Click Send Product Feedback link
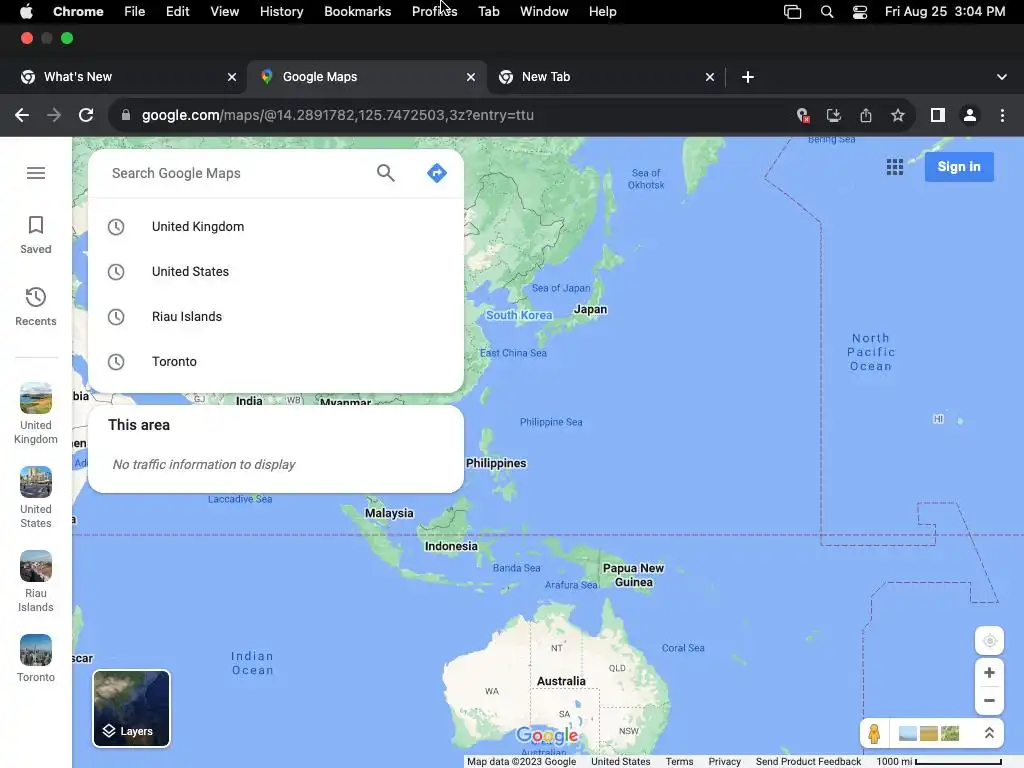1024x768 pixels. click(808, 761)
